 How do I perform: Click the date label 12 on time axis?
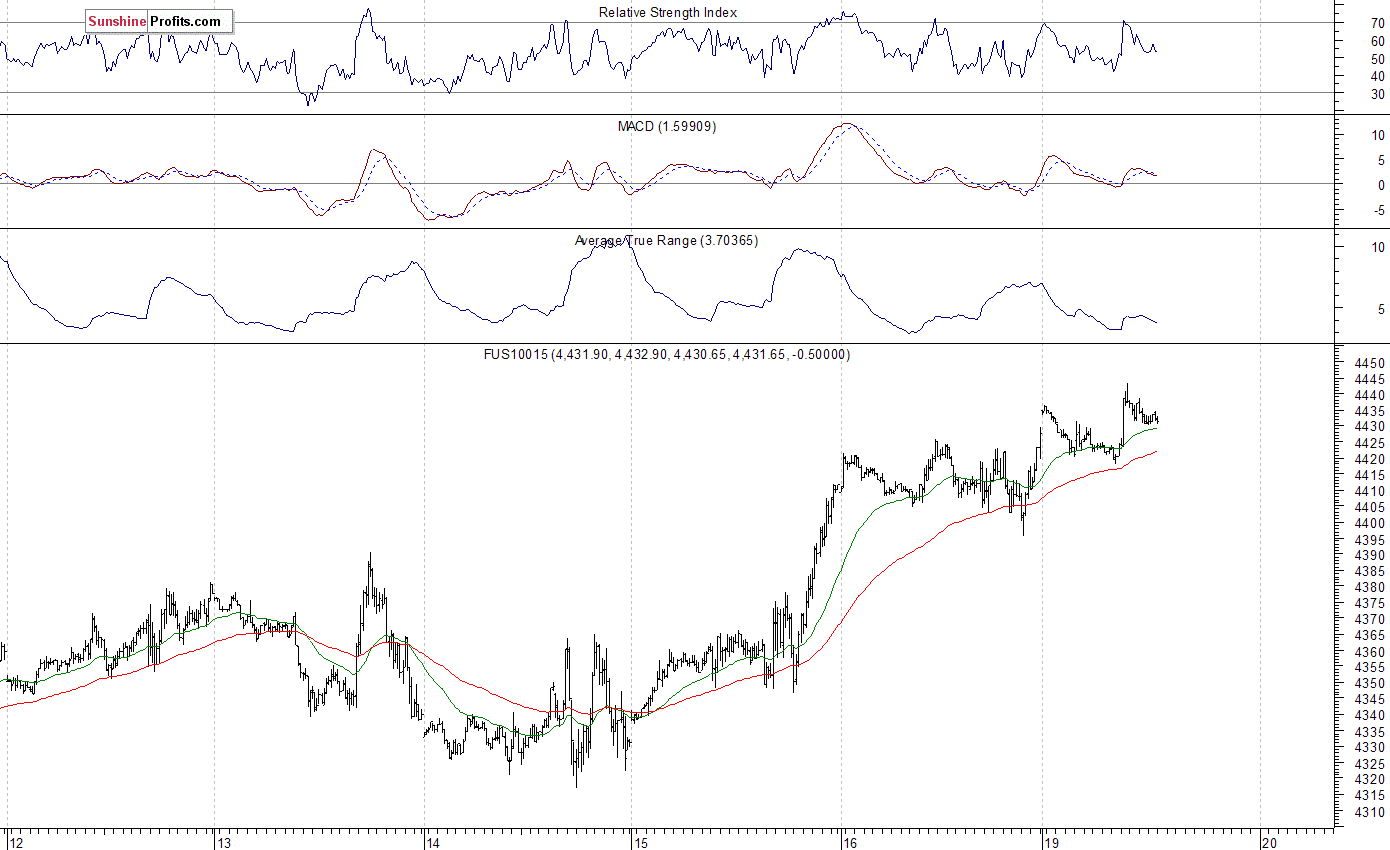(15, 843)
